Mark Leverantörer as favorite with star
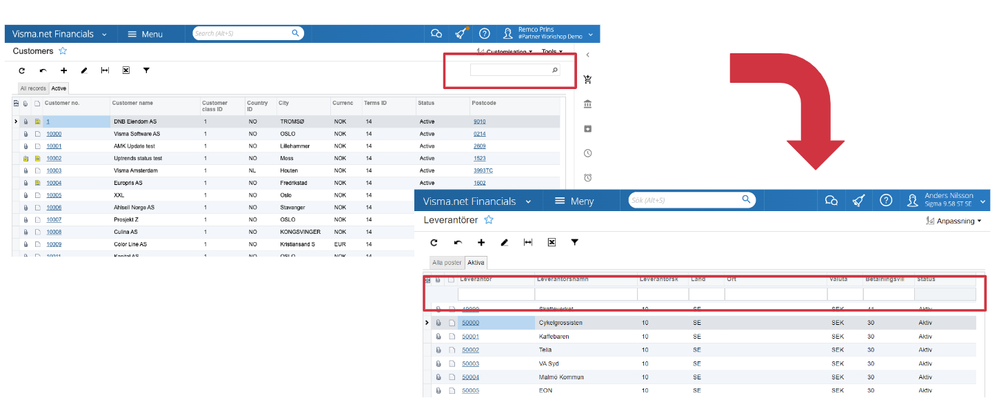999x416 pixels. pyautogui.click(x=489, y=220)
